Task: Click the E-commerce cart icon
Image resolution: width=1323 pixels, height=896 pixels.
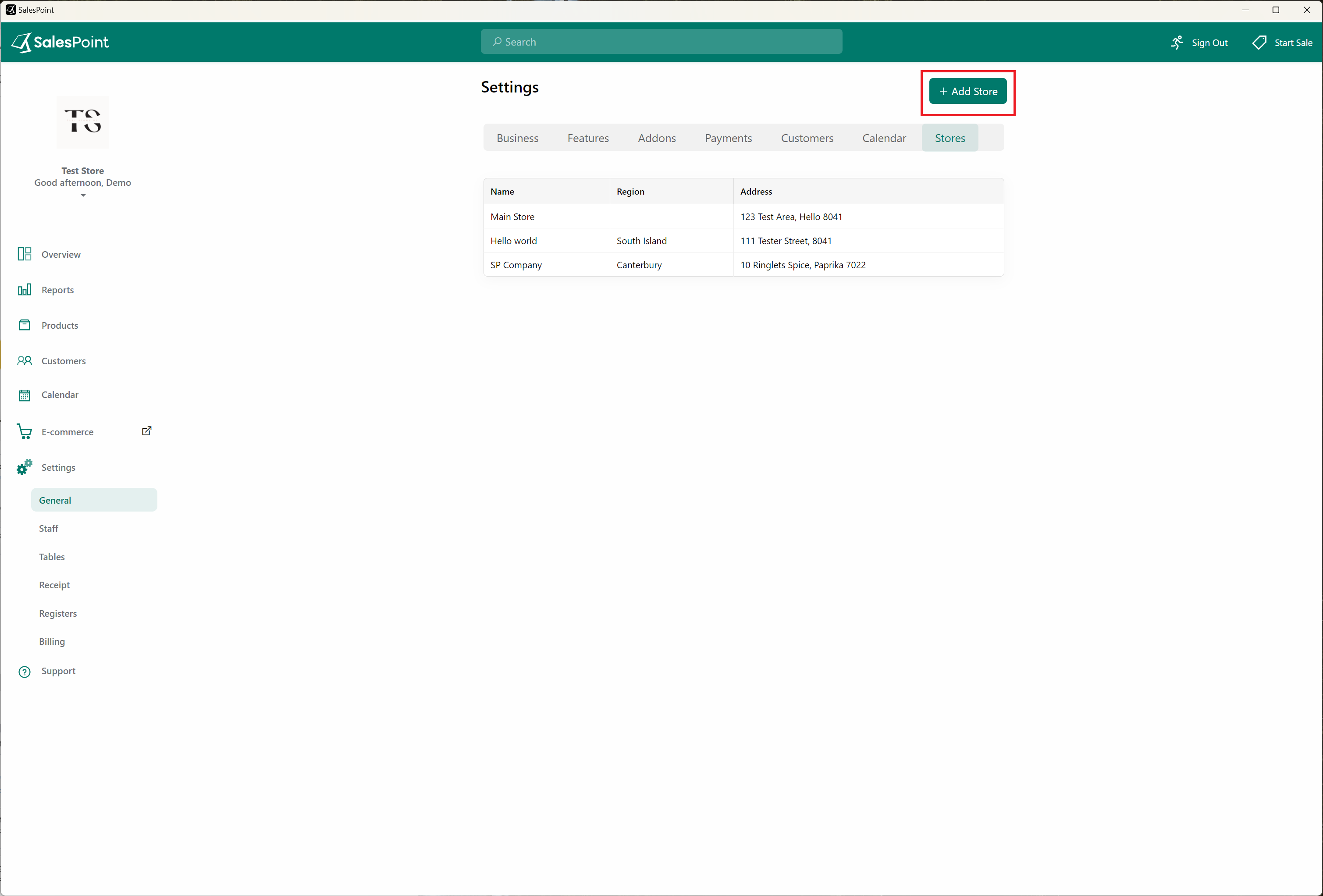Action: pyautogui.click(x=25, y=431)
